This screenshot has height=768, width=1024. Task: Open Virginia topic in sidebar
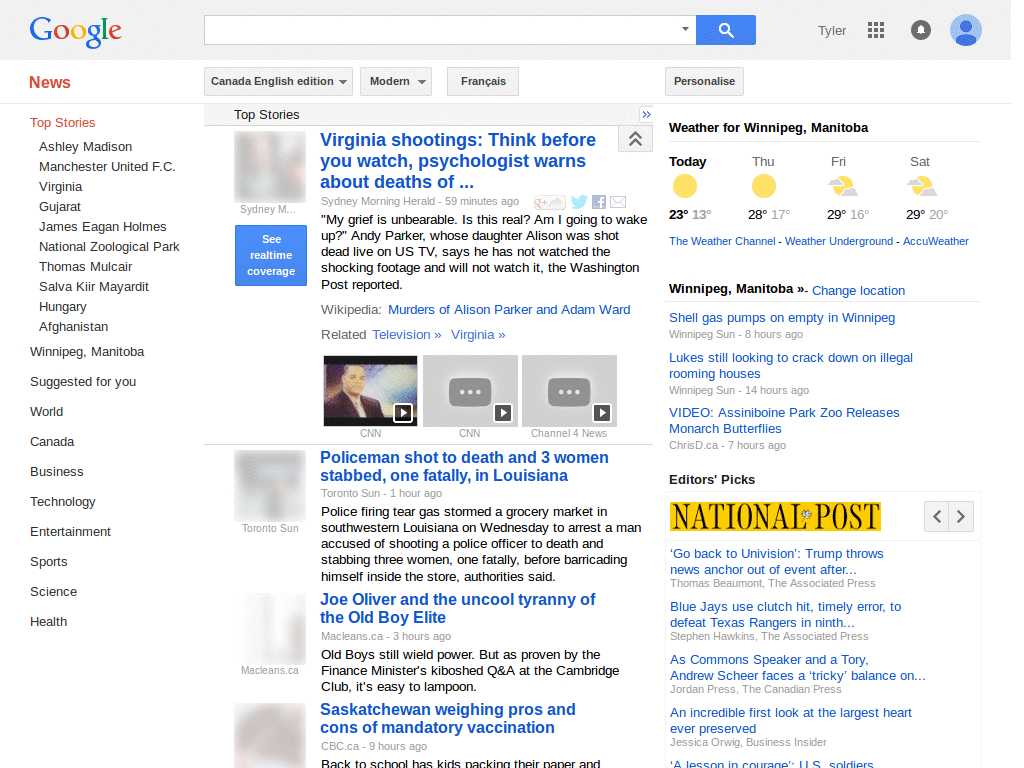tap(61, 187)
